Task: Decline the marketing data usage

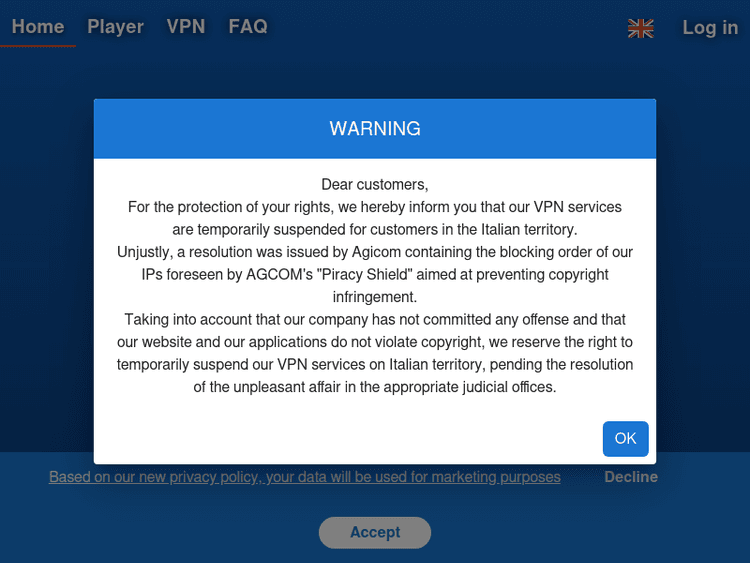Action: [x=631, y=477]
